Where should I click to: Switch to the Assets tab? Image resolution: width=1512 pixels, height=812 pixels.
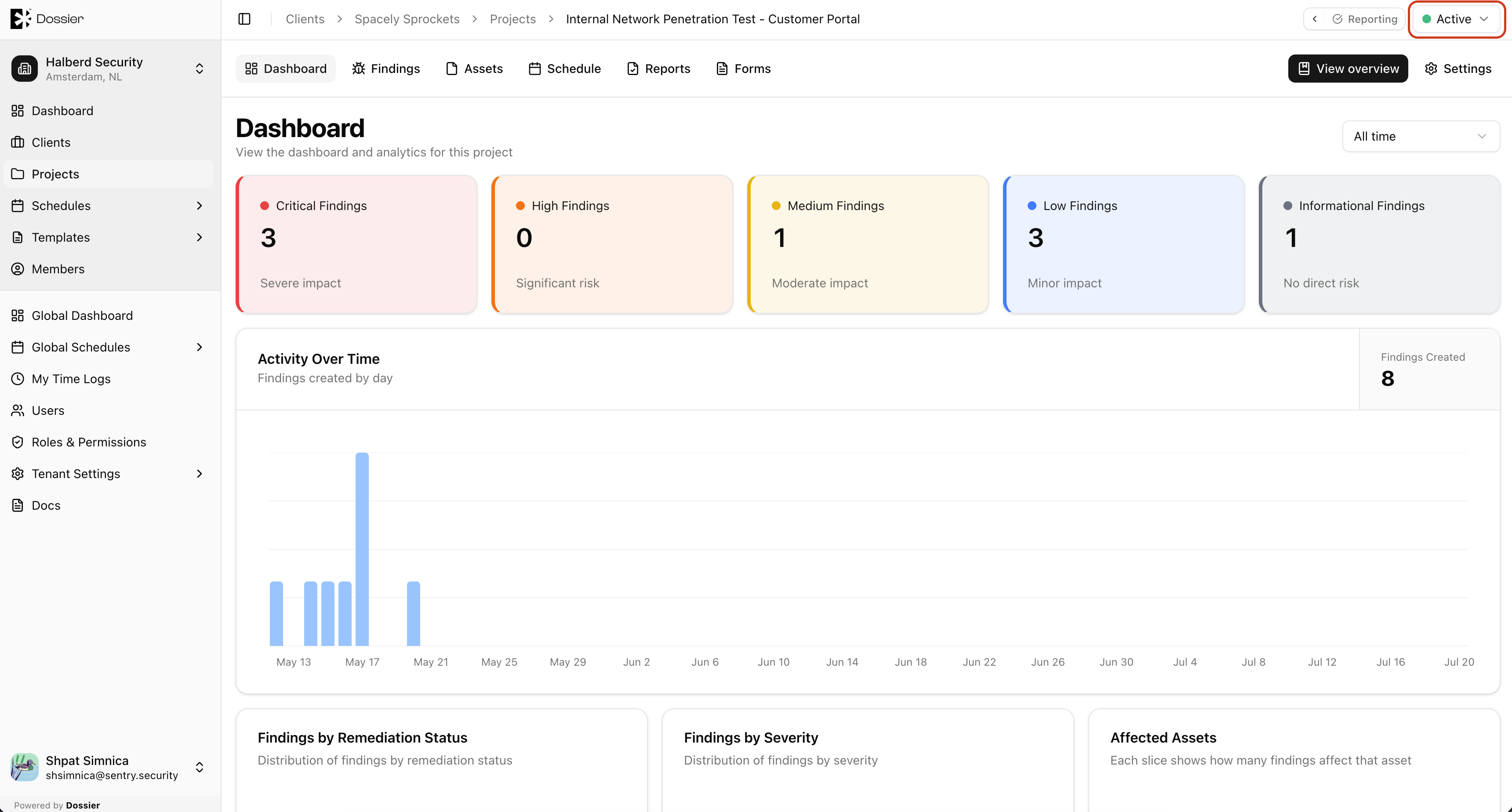[x=474, y=69]
